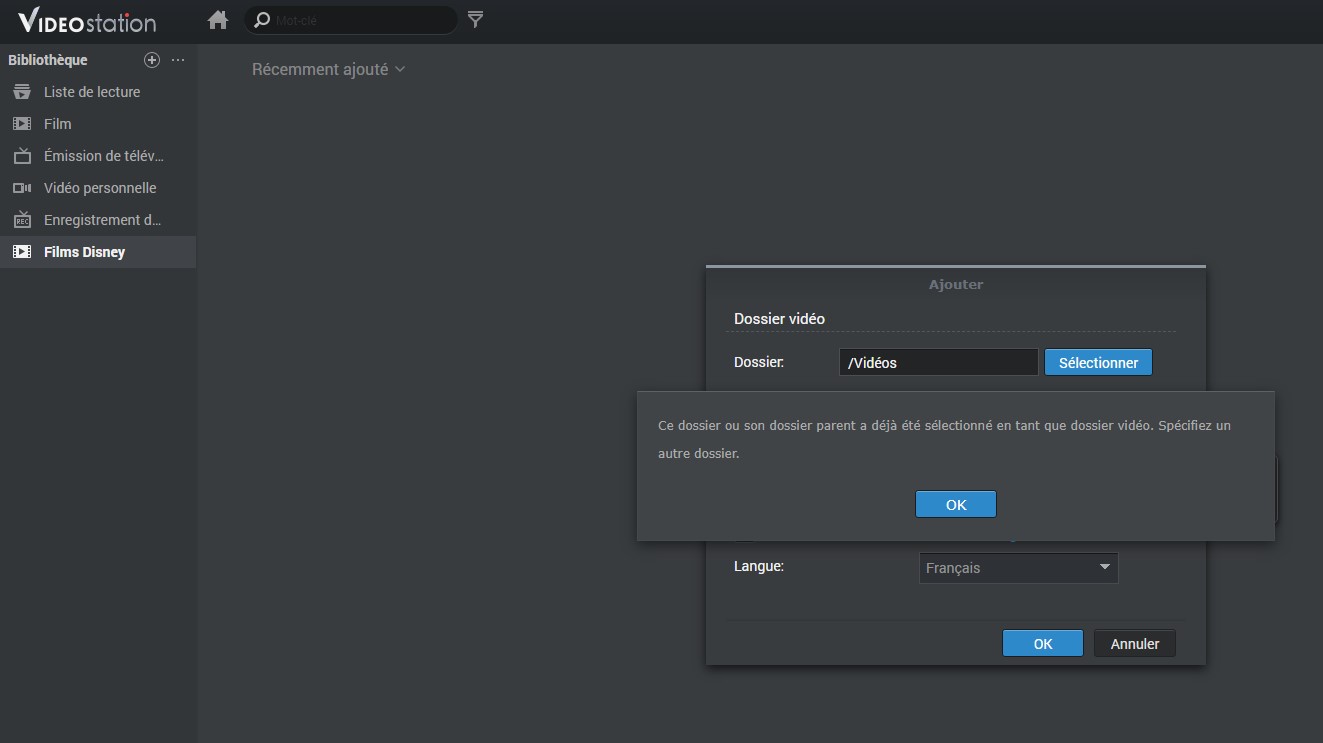Viewport: 1323px width, 743px height.
Task: Click the home icon in top bar
Action: pyautogui.click(x=218, y=20)
